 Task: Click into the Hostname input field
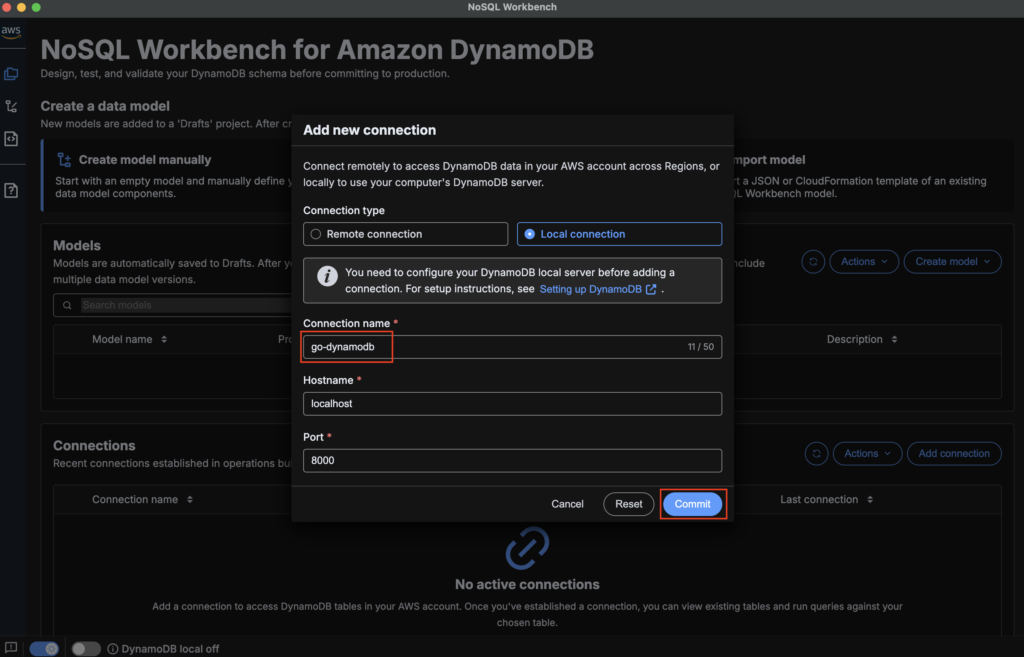click(512, 404)
